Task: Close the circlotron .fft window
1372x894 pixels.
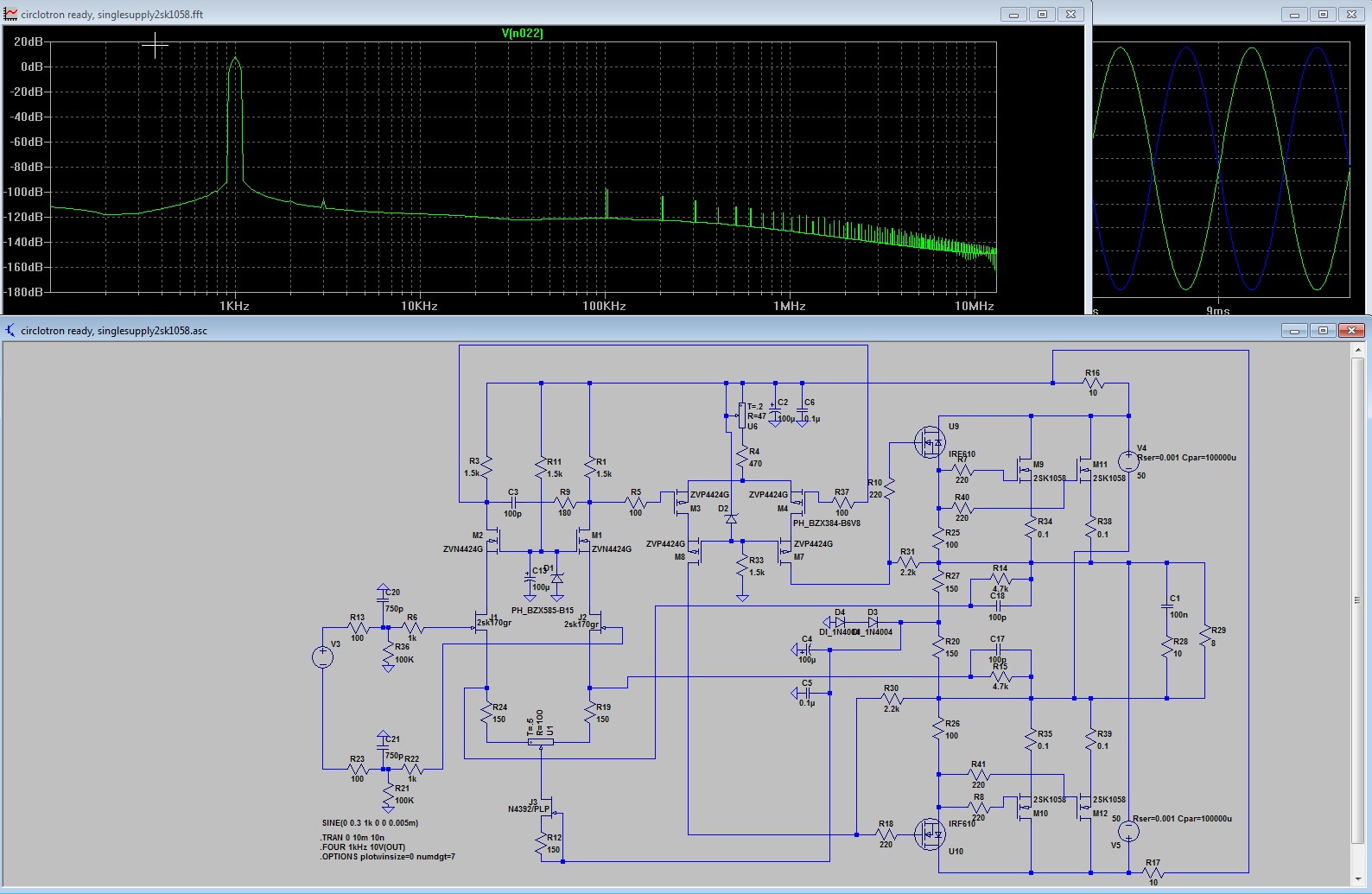Action: click(x=1070, y=14)
